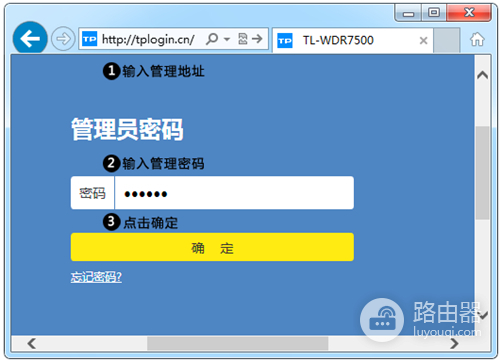Viewport: 500px width, 360px height.
Task: Close the TL-WDR7500 tab
Action: click(x=423, y=41)
